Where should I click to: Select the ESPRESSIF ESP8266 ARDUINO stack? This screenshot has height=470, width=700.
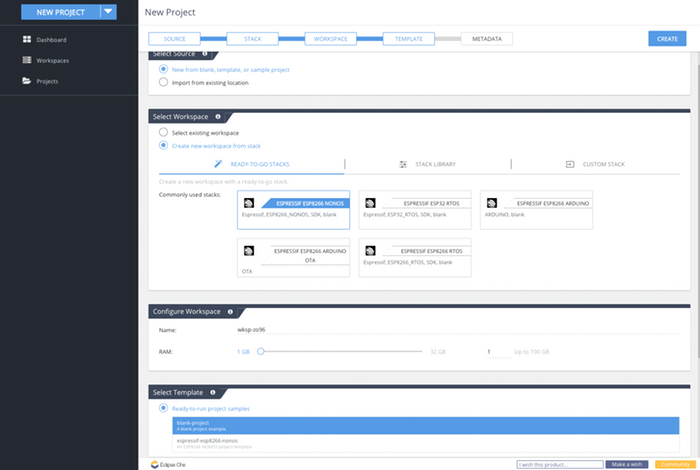pyautogui.click(x=536, y=210)
